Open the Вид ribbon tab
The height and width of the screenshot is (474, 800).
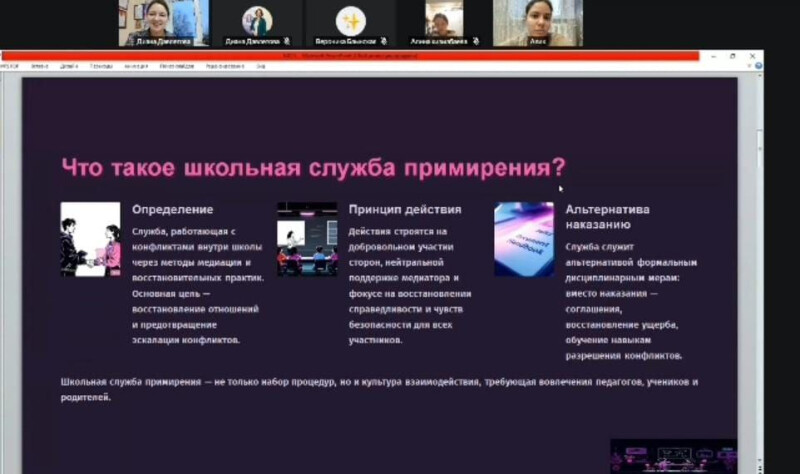click(x=261, y=67)
